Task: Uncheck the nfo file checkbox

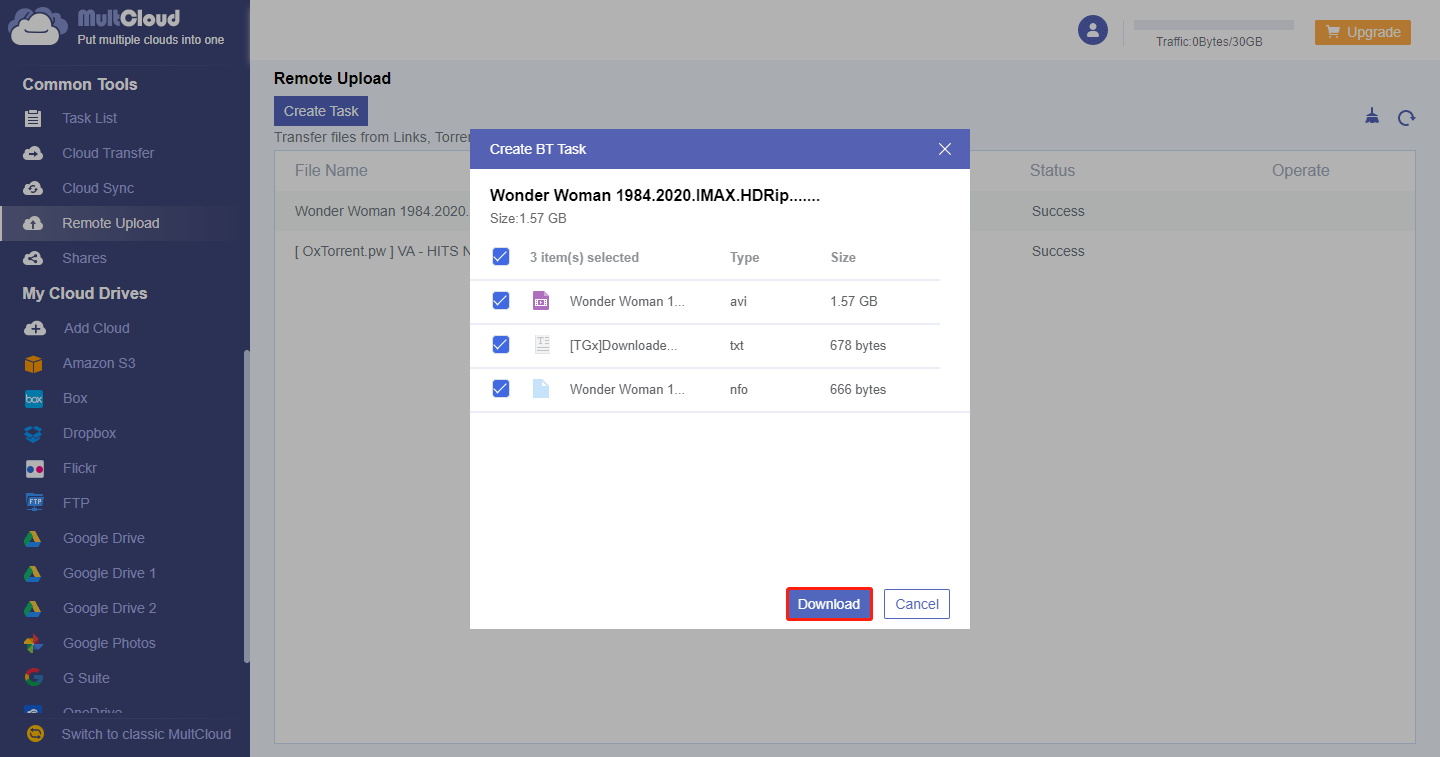Action: 501,389
